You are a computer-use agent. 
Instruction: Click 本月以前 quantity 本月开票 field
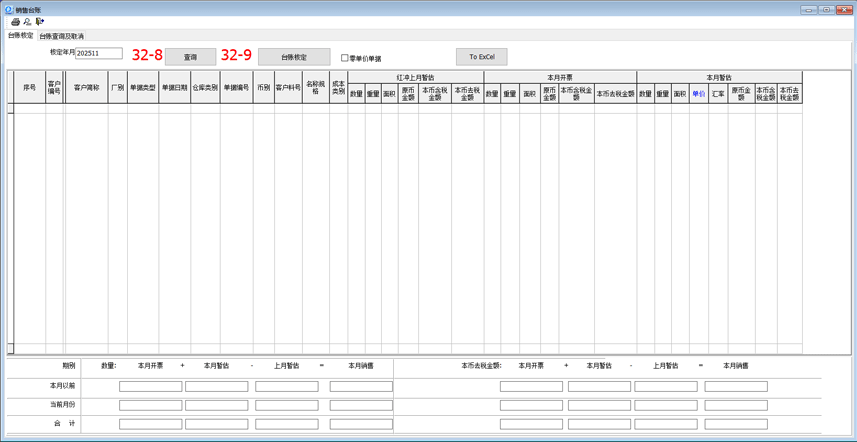(150, 386)
